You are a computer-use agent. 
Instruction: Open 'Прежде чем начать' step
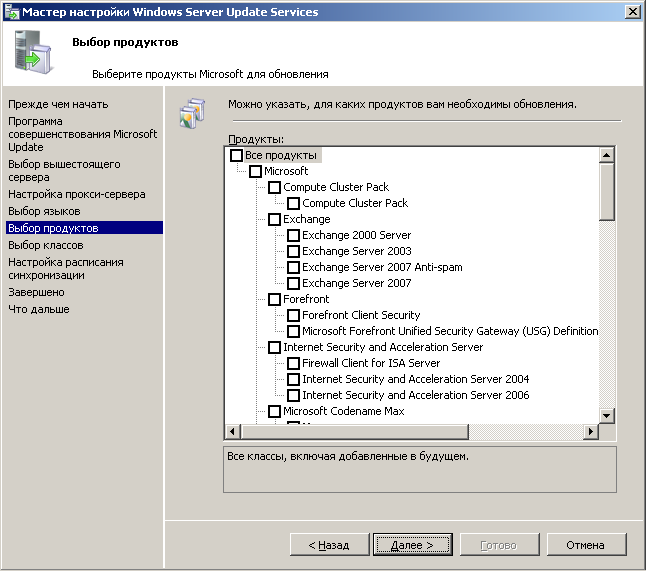[x=58, y=104]
